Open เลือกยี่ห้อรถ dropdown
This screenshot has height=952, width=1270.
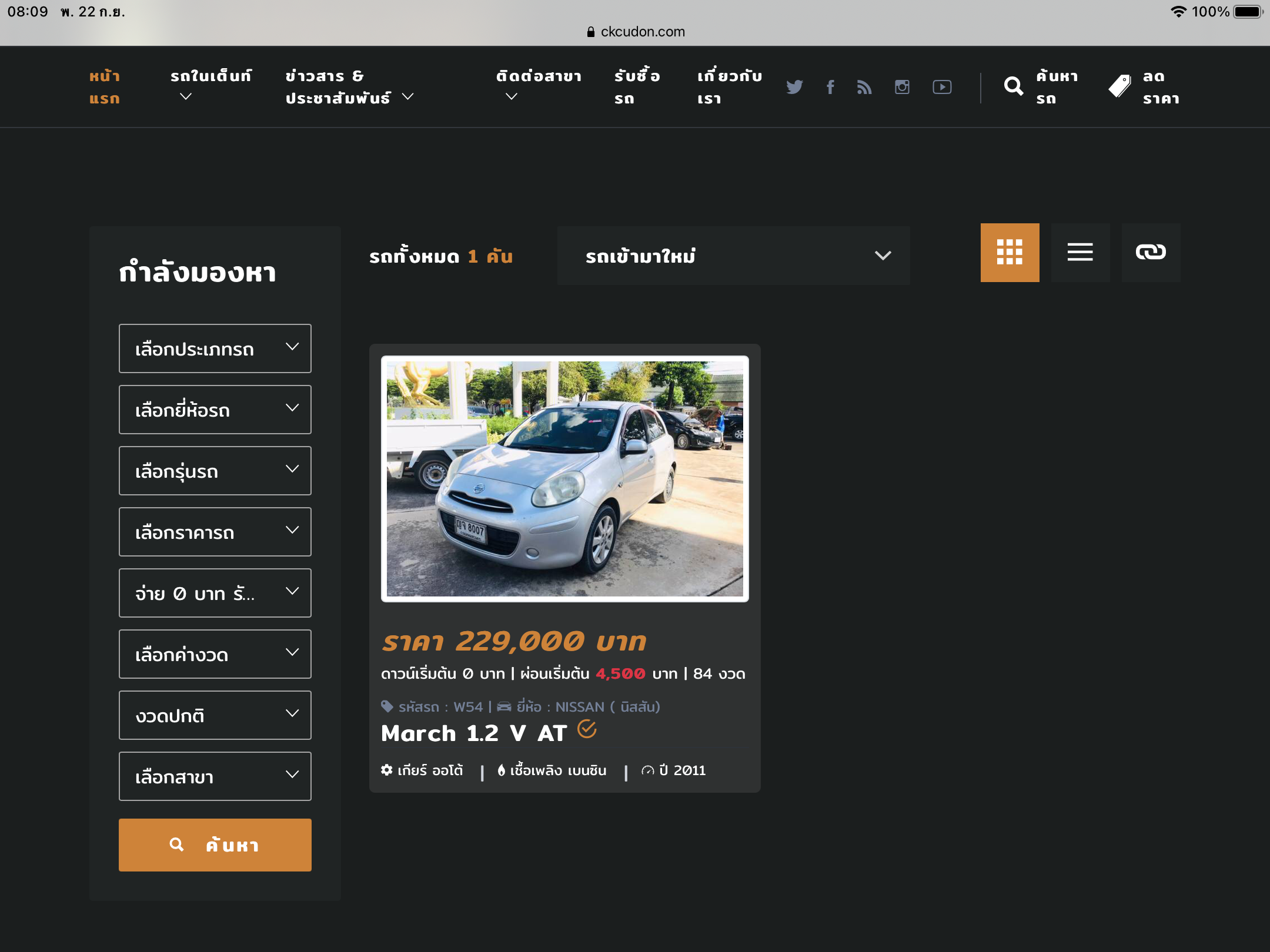[x=215, y=410]
